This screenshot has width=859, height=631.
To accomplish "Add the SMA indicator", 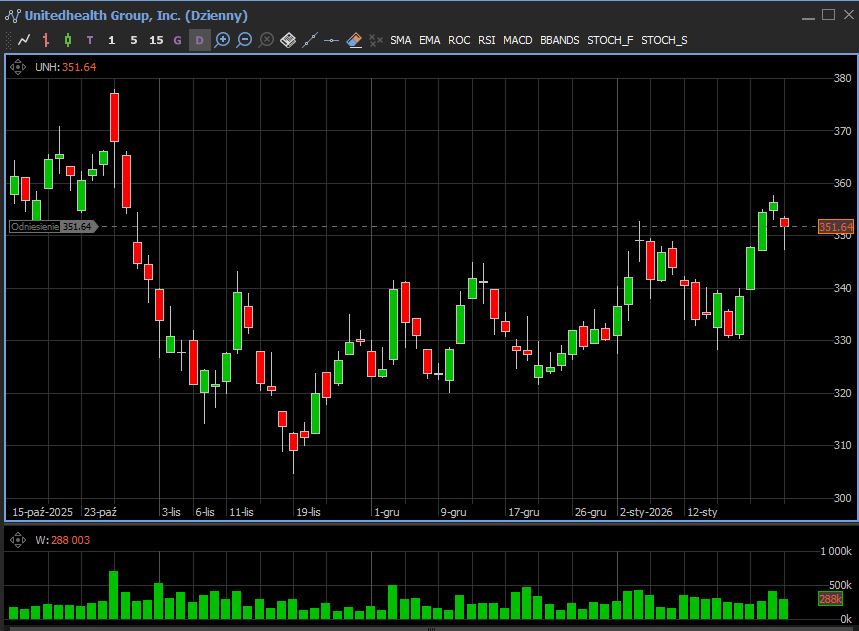I will [x=400, y=40].
